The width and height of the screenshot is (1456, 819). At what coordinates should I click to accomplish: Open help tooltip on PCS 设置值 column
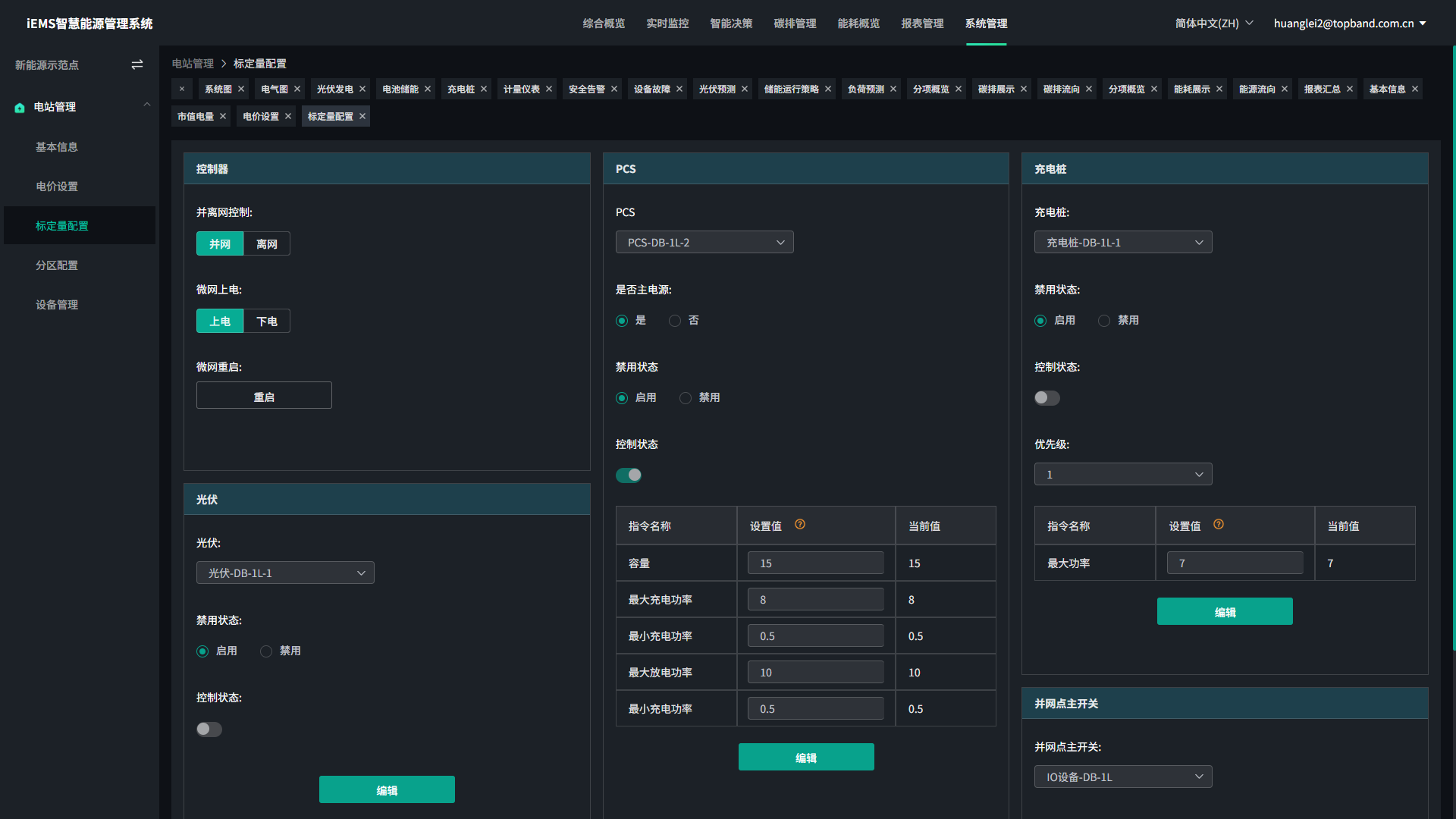click(x=800, y=523)
